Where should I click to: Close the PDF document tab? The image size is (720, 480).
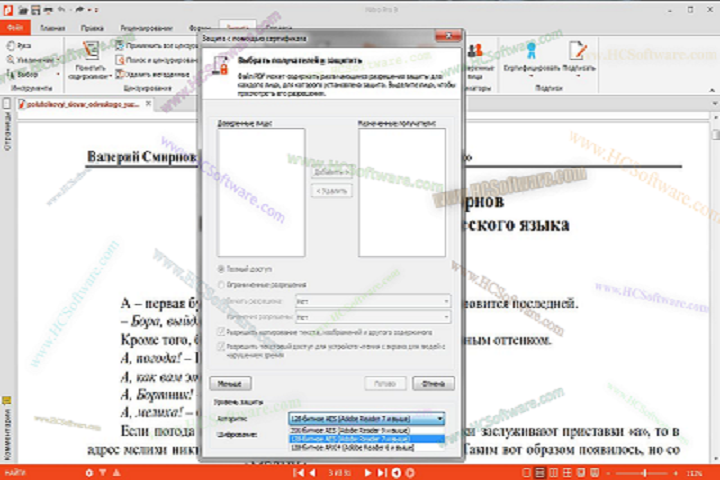pos(148,104)
